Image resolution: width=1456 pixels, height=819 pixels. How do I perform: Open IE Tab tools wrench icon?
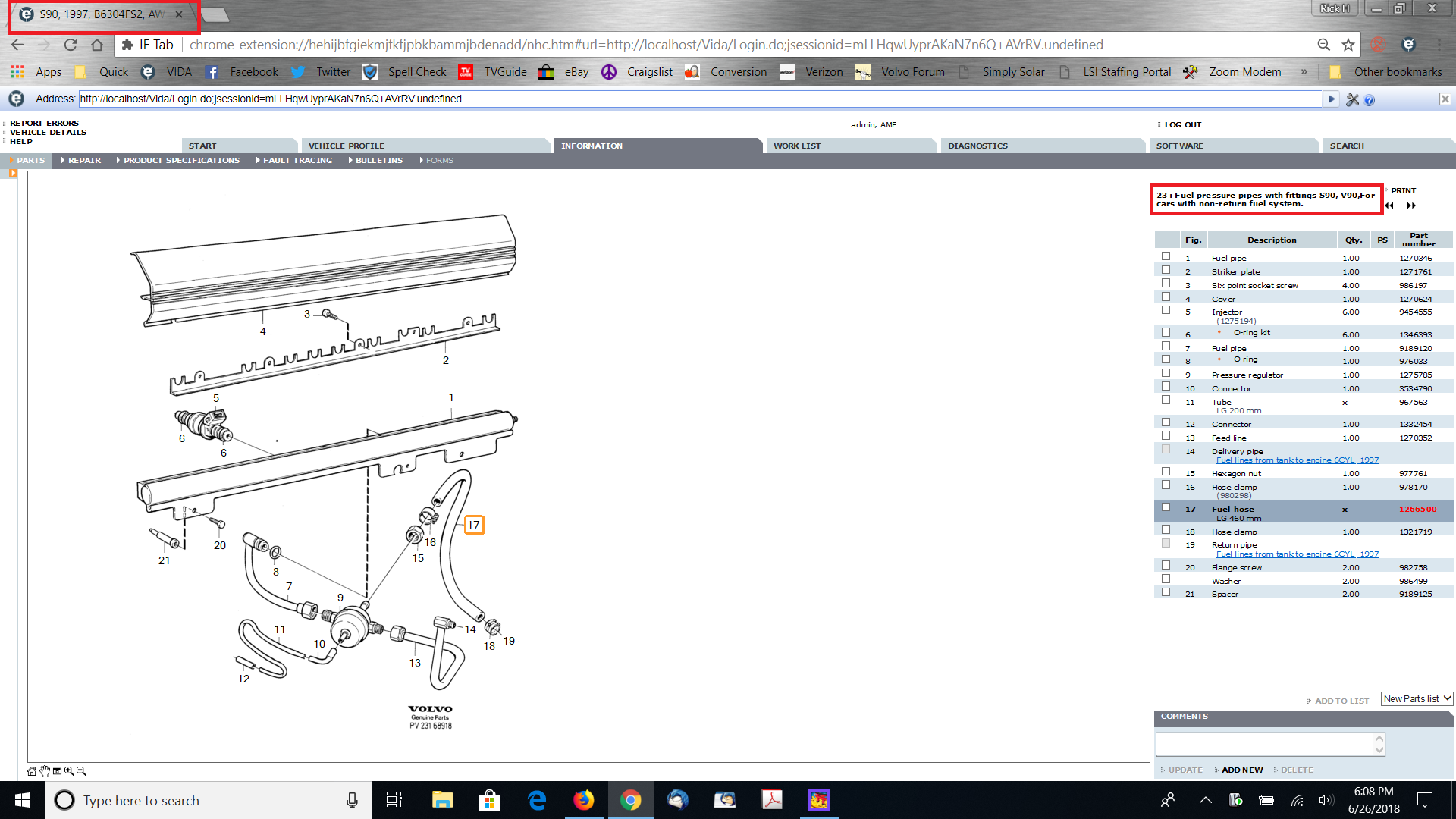pyautogui.click(x=1352, y=99)
